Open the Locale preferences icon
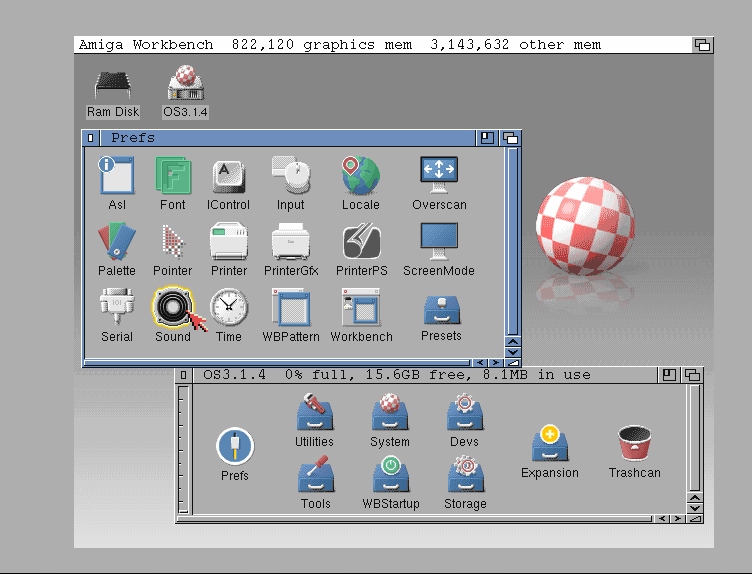752x574 pixels. [360, 177]
